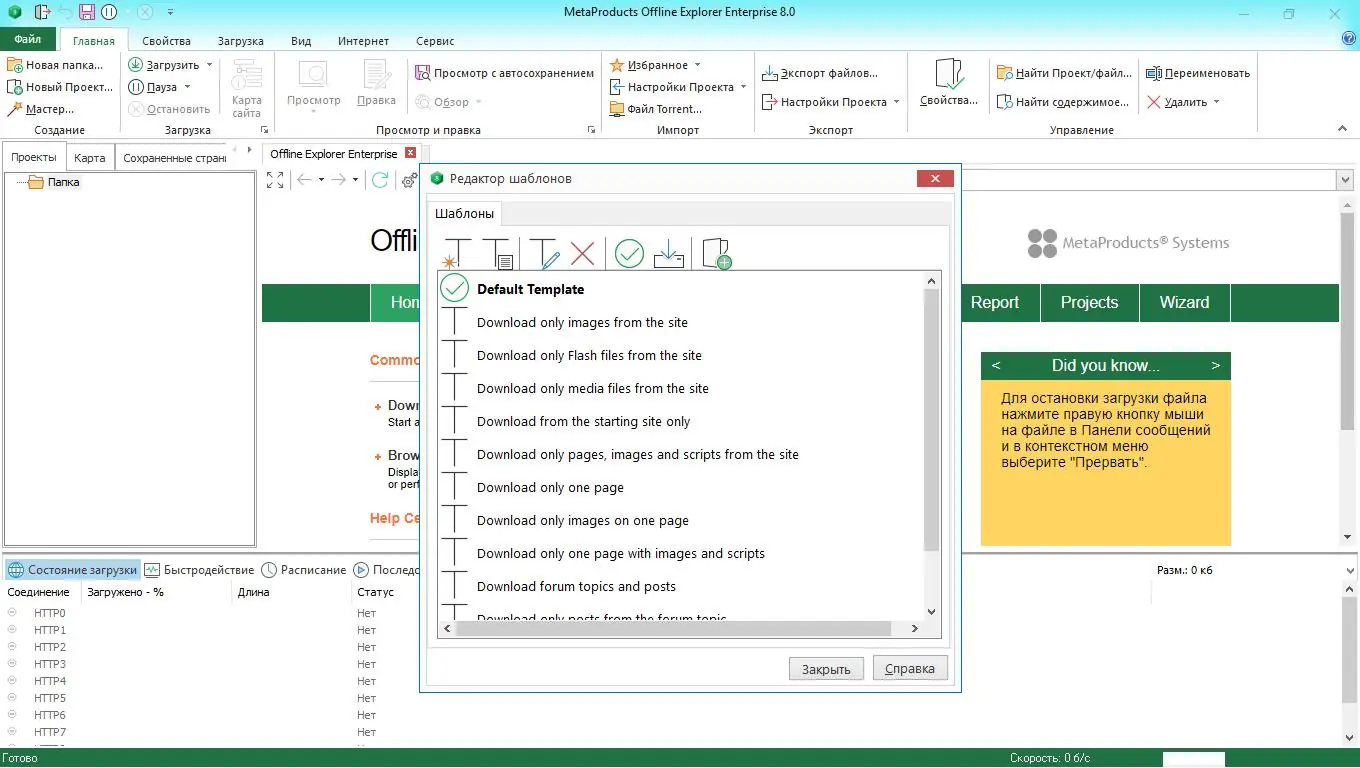Select the Default Template entry

click(682, 289)
